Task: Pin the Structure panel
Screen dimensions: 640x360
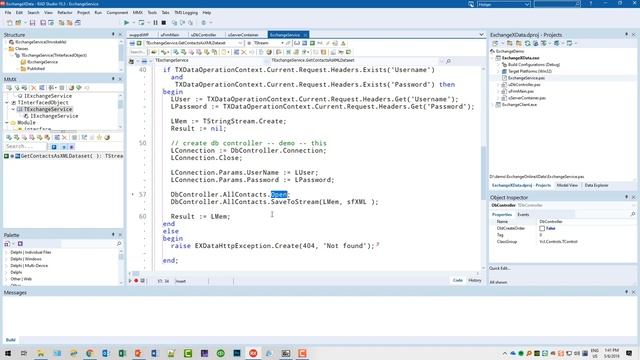Action: pyautogui.click(x=113, y=35)
